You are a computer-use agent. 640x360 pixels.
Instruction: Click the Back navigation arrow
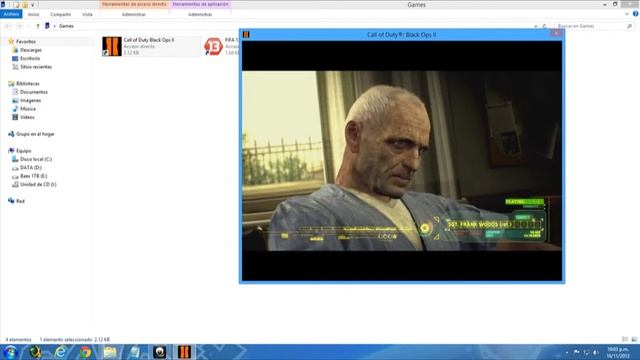(x=9, y=26)
